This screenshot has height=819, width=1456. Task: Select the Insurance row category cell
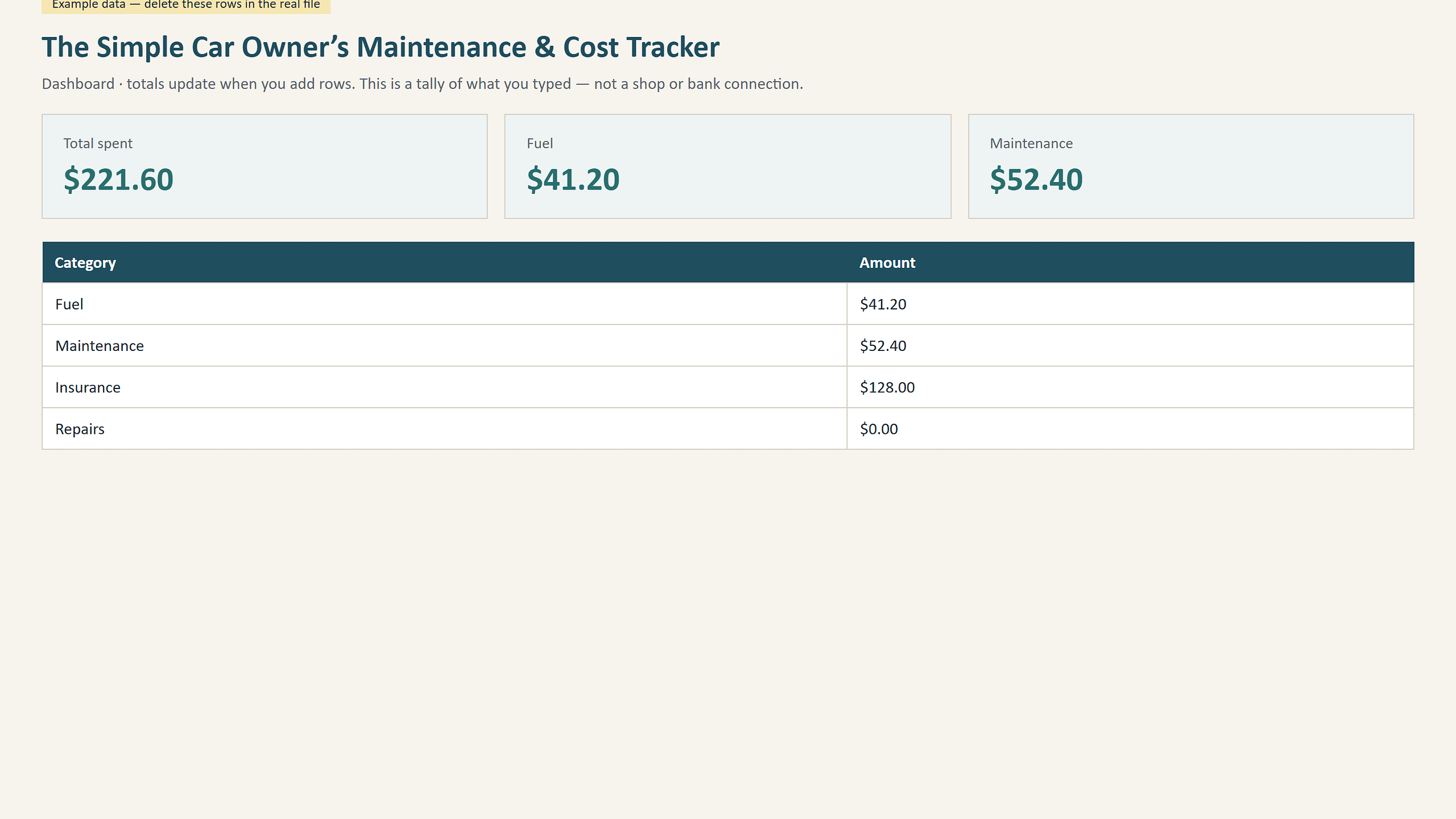tap(445, 387)
